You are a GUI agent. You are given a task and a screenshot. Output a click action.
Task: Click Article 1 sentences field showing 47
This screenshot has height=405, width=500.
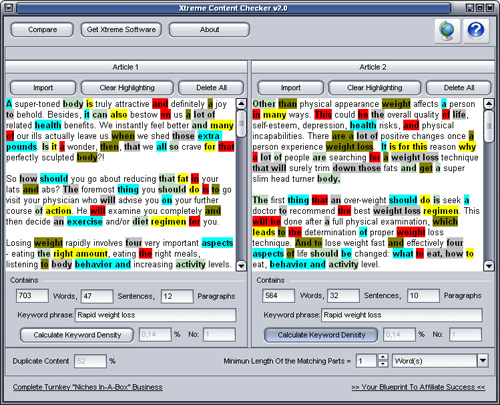97,296
